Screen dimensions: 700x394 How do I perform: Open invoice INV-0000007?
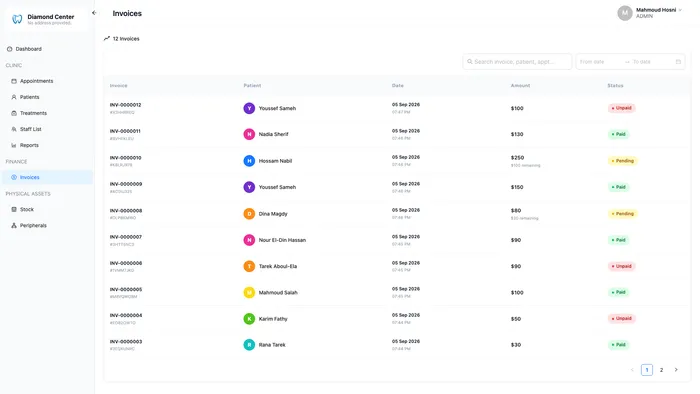coord(125,237)
